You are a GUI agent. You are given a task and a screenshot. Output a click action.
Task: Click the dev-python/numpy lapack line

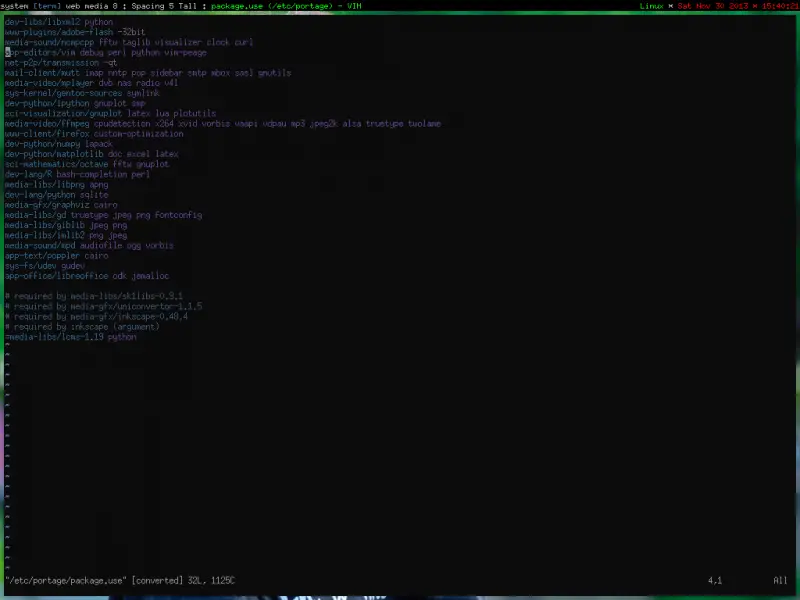point(59,144)
